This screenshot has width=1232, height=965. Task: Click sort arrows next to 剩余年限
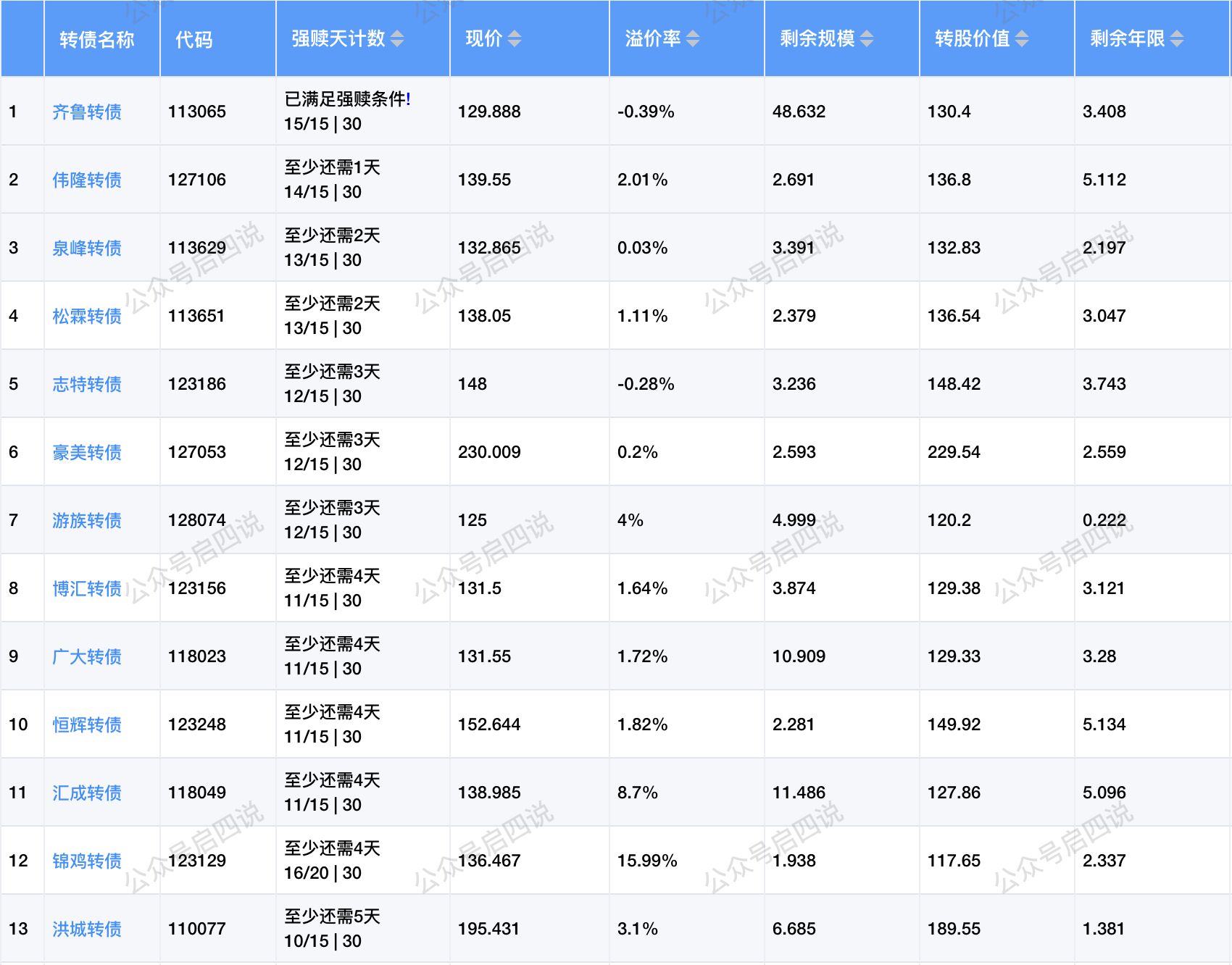tap(1176, 39)
